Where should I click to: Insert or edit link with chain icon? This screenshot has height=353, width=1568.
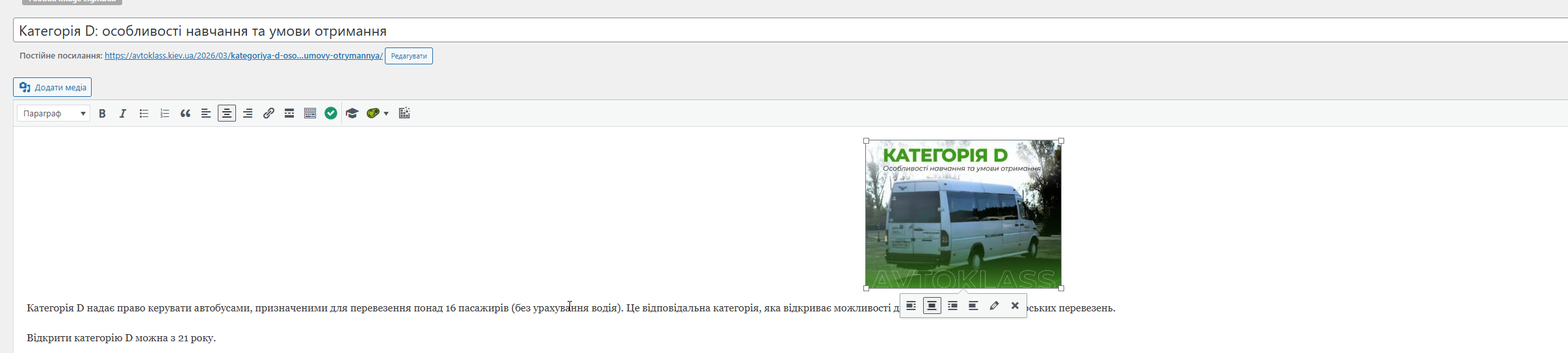[268, 113]
